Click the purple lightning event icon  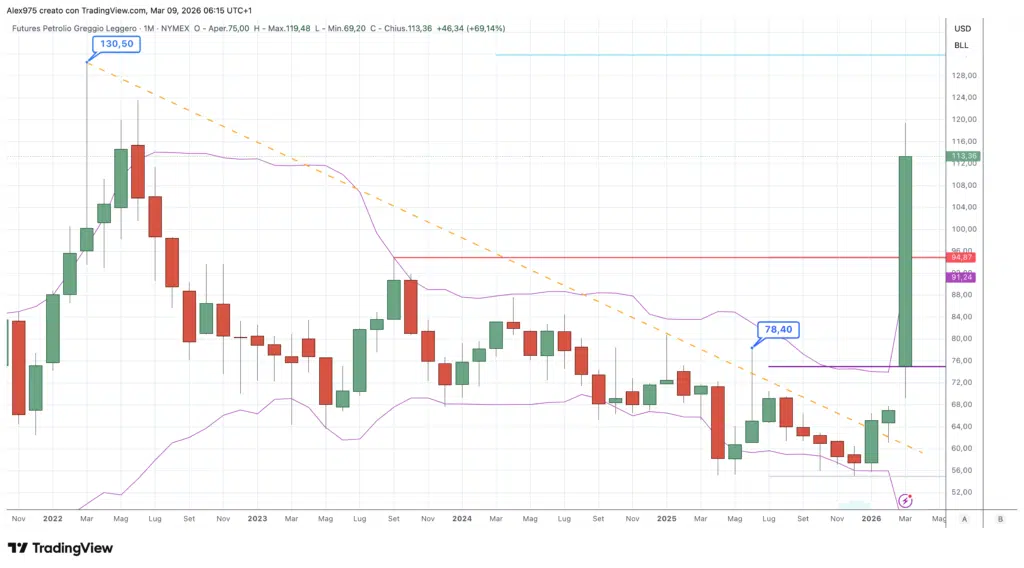coord(906,500)
